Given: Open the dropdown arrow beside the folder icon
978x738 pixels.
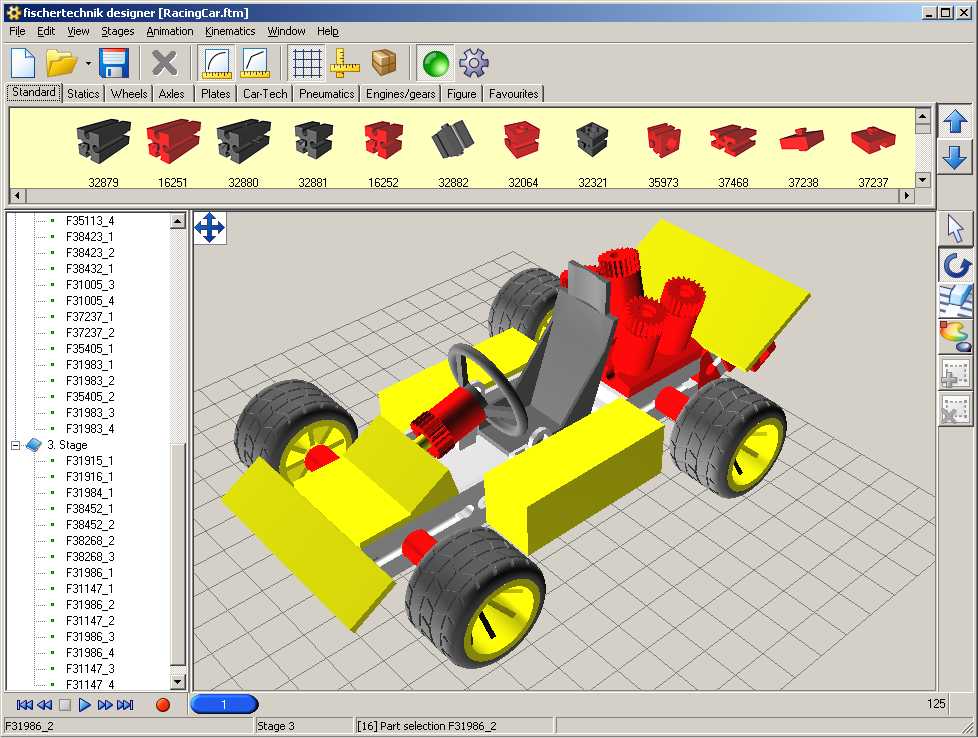Looking at the screenshot, I should click(x=88, y=64).
